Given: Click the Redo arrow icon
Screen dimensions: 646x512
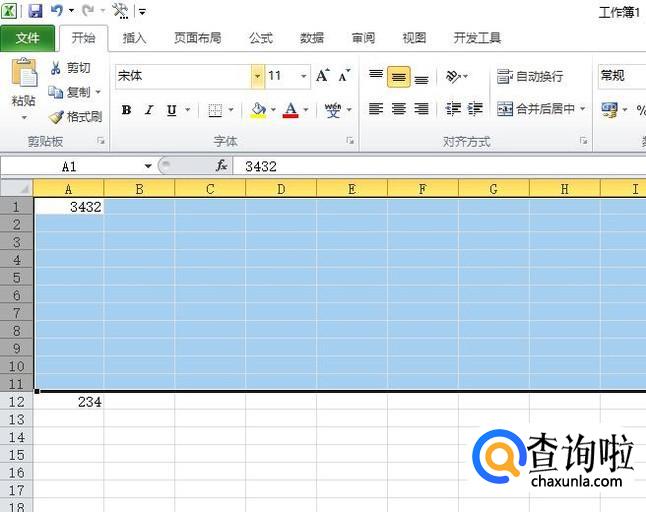Looking at the screenshot, I should pos(88,11).
